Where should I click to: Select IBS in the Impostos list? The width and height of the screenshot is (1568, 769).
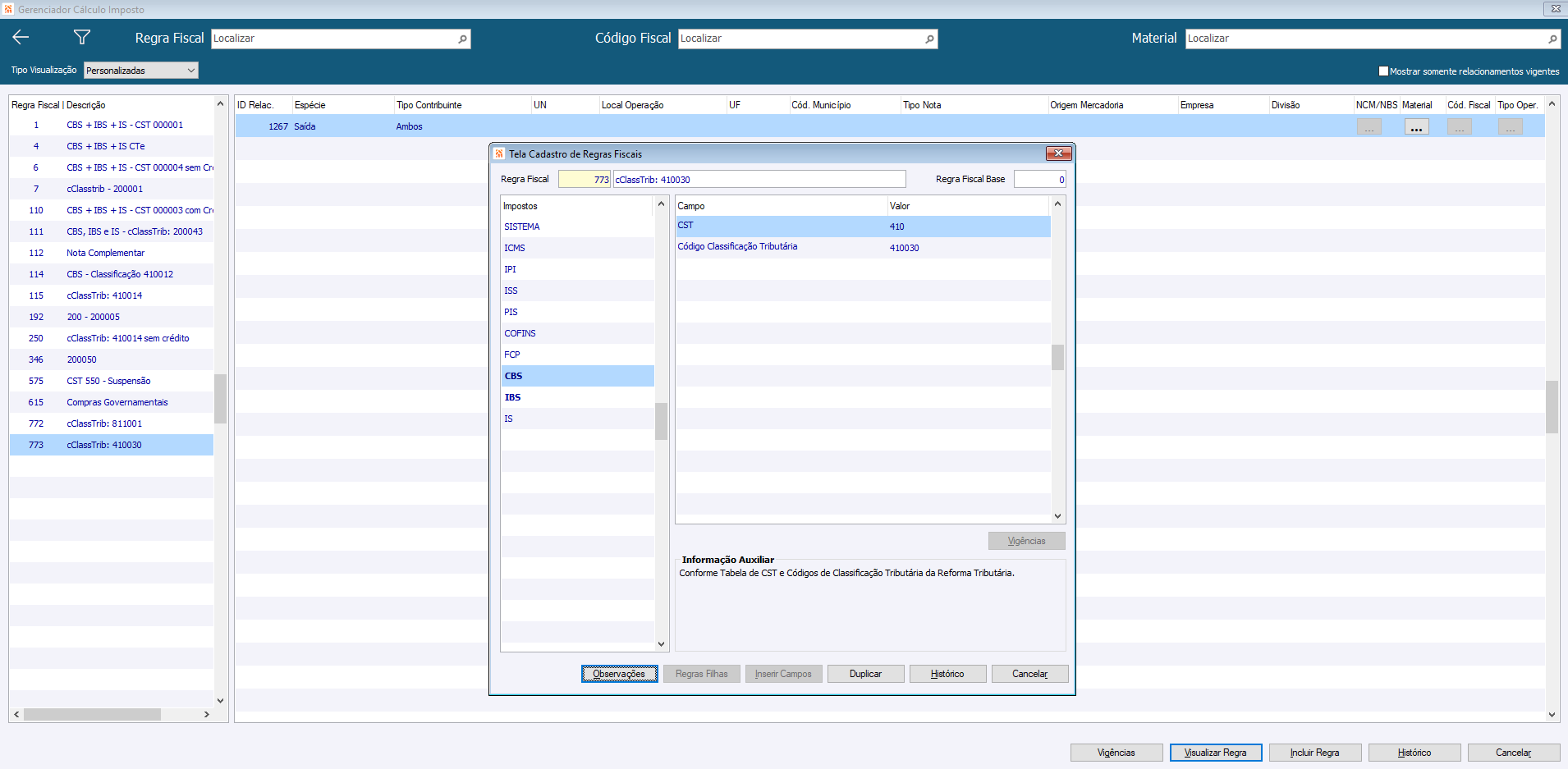point(578,397)
